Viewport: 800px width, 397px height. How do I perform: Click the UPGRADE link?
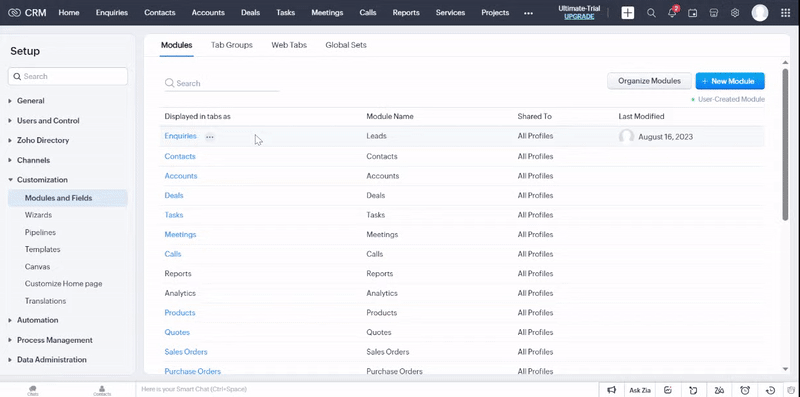(579, 17)
